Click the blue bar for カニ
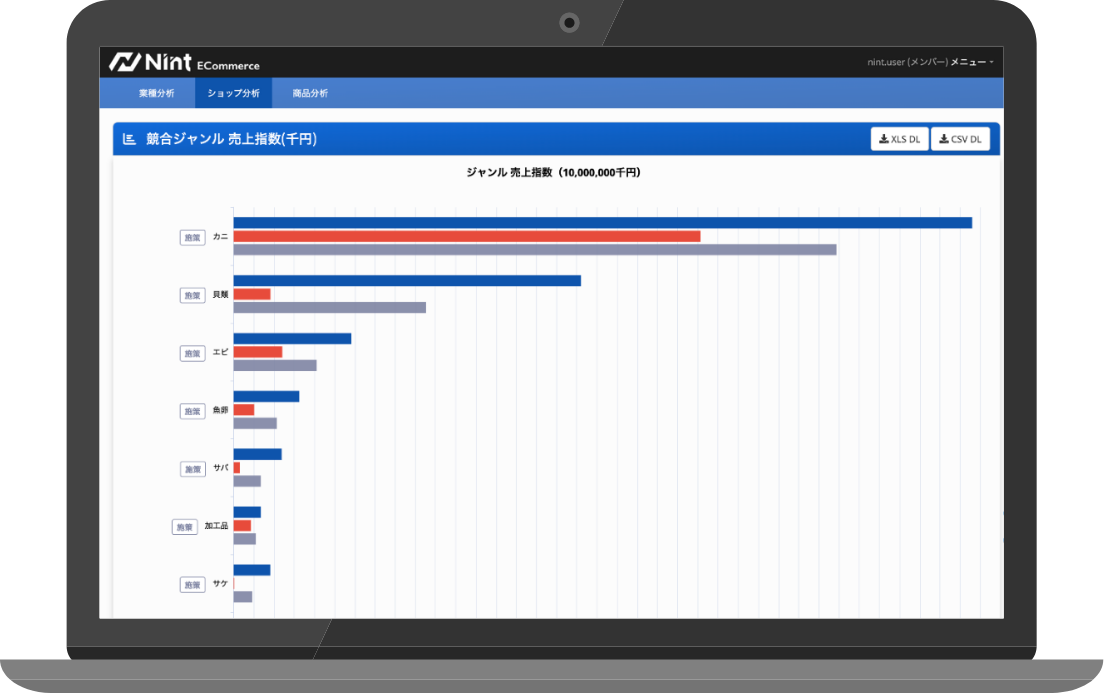The image size is (1104, 693). coord(602,222)
